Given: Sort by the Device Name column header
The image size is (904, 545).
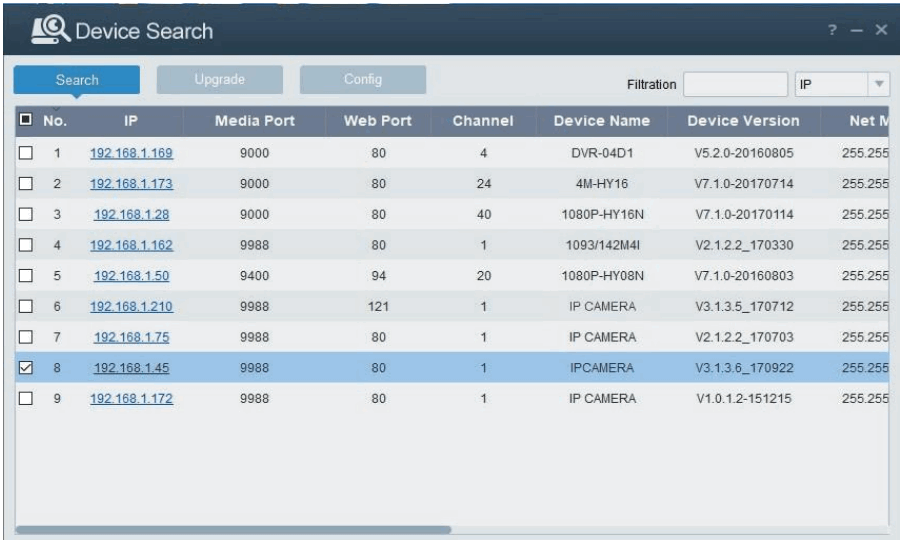Looking at the screenshot, I should pyautogui.click(x=601, y=121).
